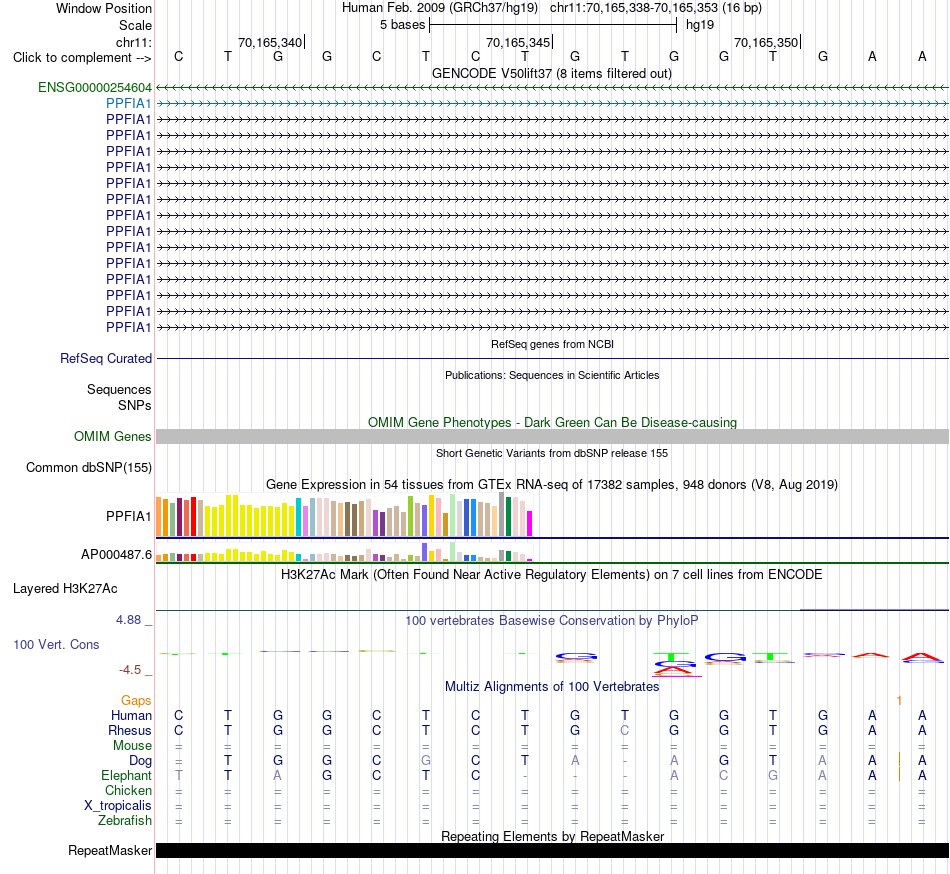Viewport: 950px width, 874px height.
Task: Click the 'Layered H3K27Ac' track label
Action: (x=65, y=589)
